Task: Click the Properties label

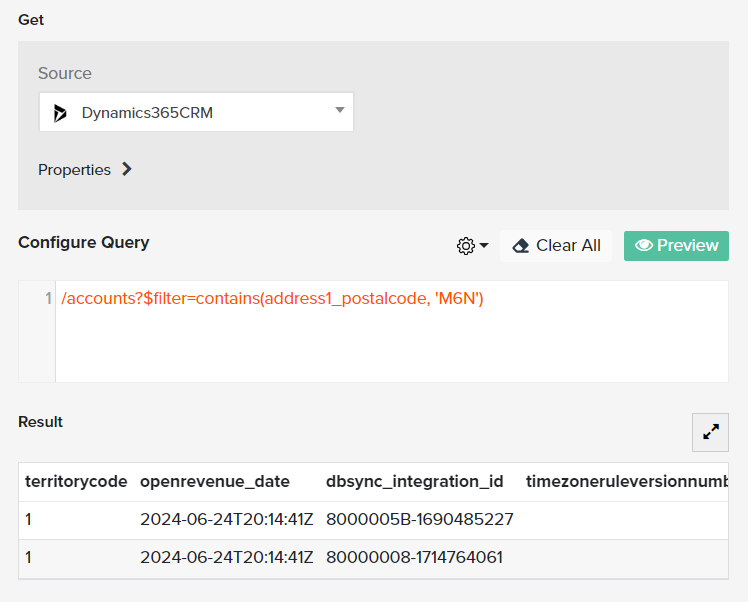Action: click(x=75, y=170)
